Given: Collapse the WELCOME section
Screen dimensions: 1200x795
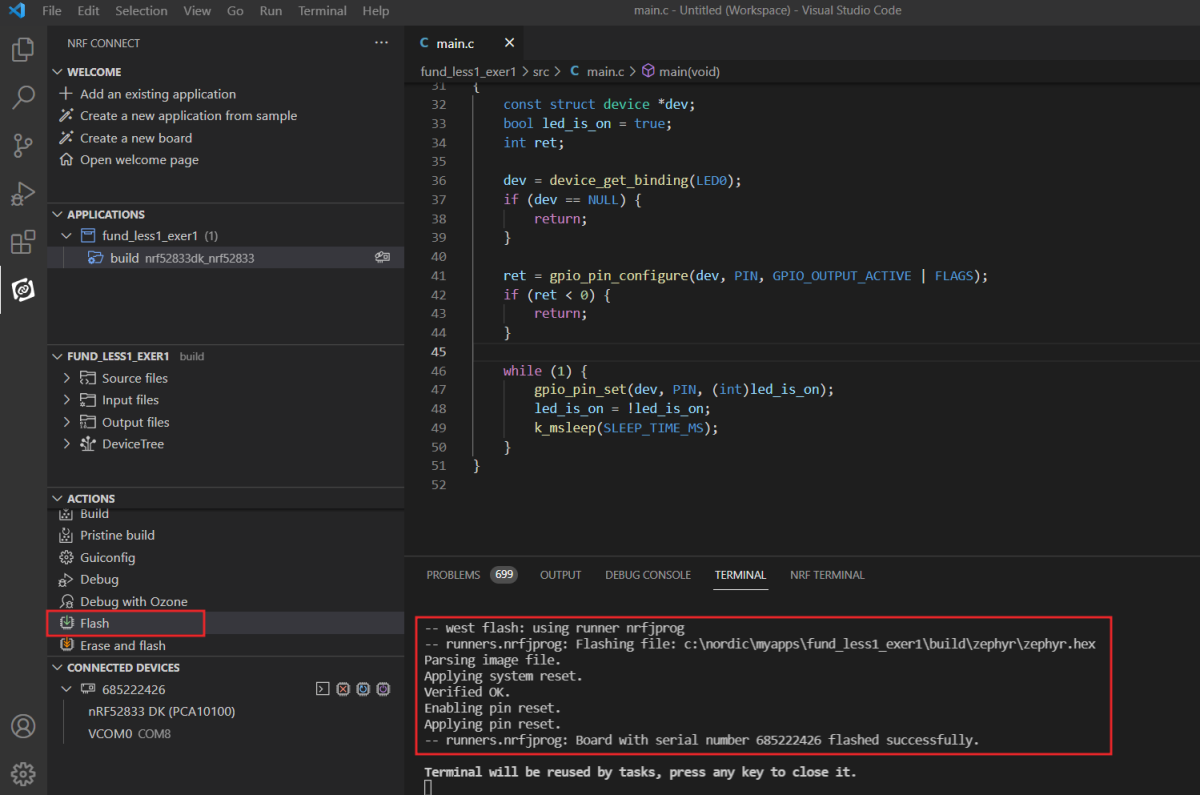Looking at the screenshot, I should coord(57,71).
